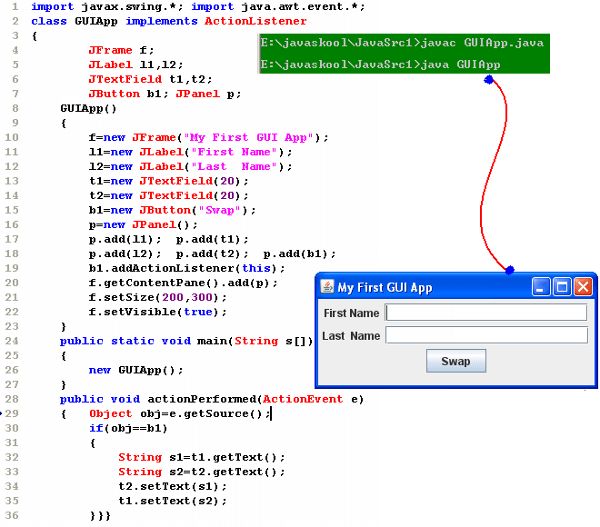Click 'JFrame f;' declaration on line 4
600x527 pixels.
click(121, 50)
